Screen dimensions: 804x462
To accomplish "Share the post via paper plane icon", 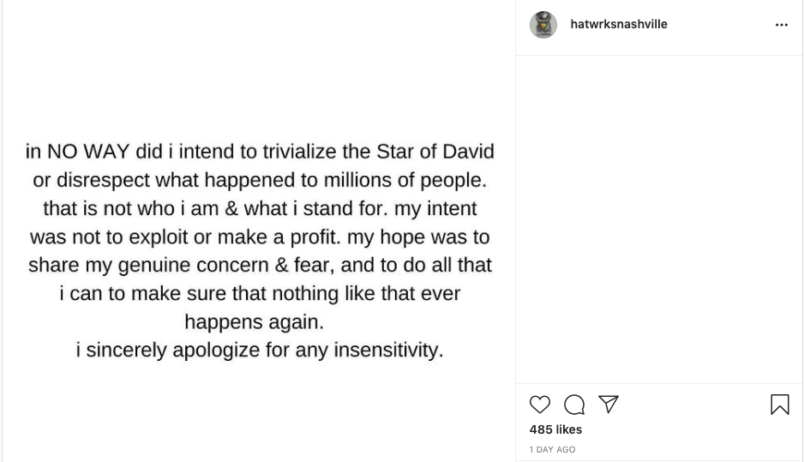I will coord(607,404).
